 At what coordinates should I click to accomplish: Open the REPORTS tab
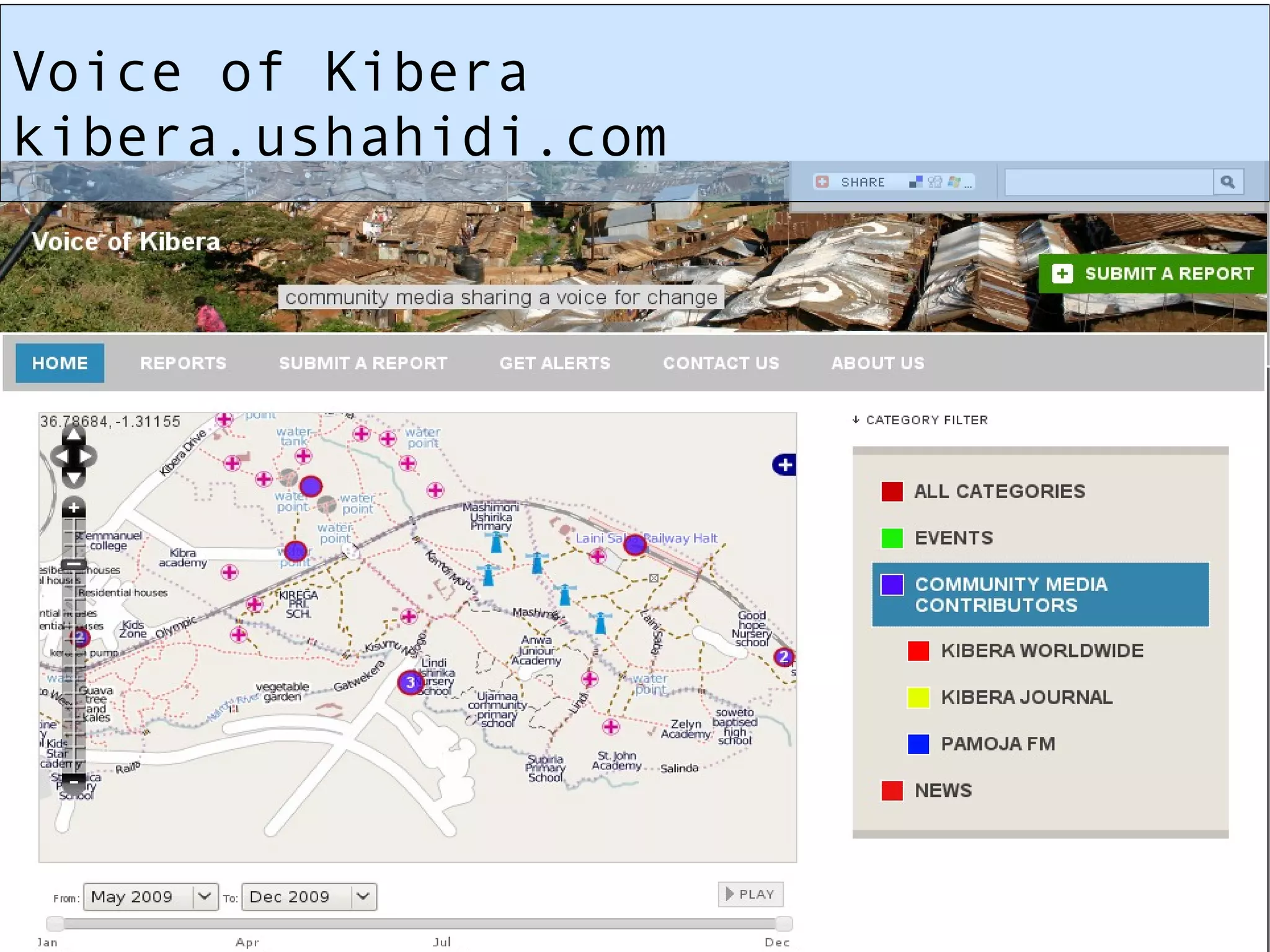183,363
